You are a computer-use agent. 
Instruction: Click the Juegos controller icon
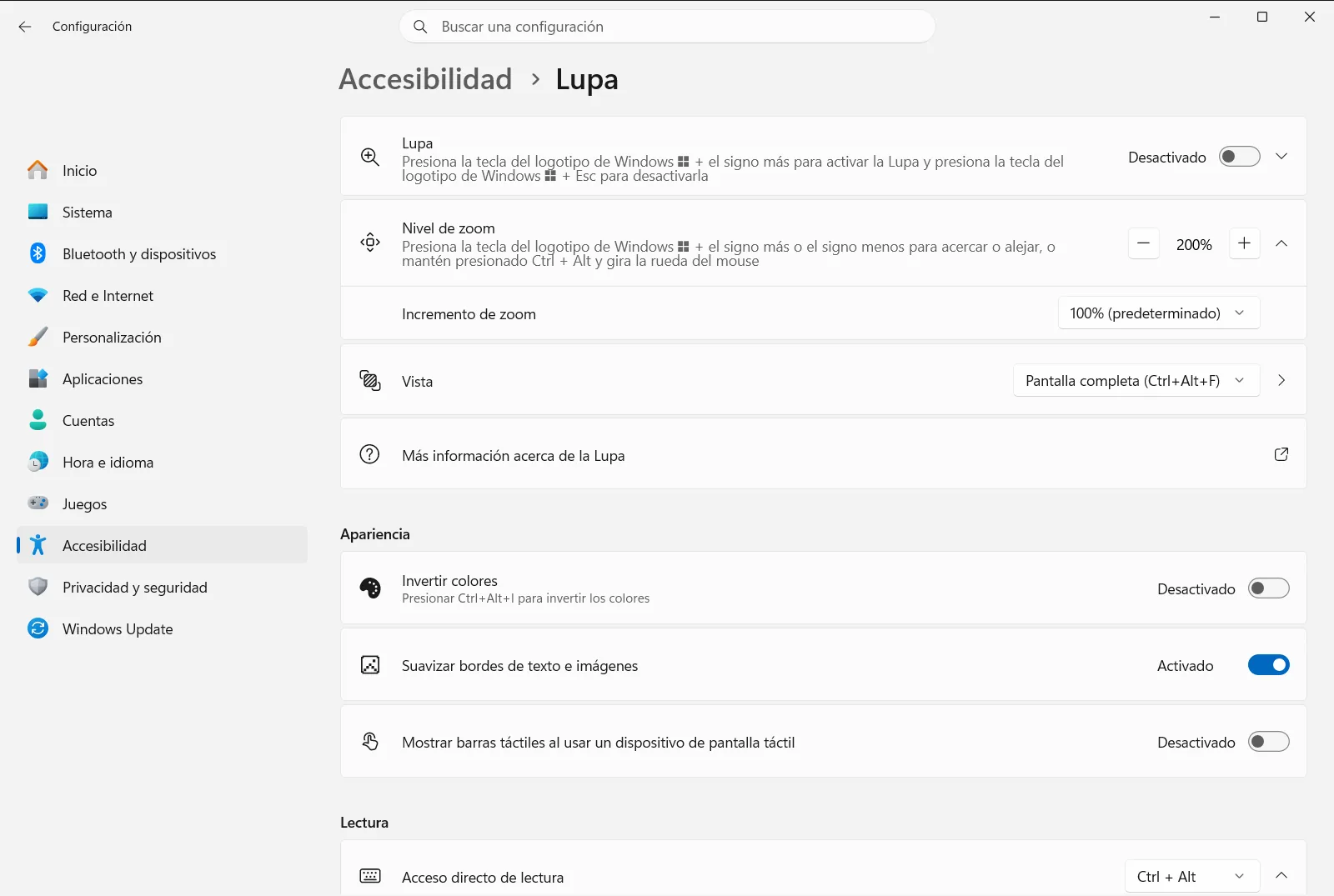(38, 503)
